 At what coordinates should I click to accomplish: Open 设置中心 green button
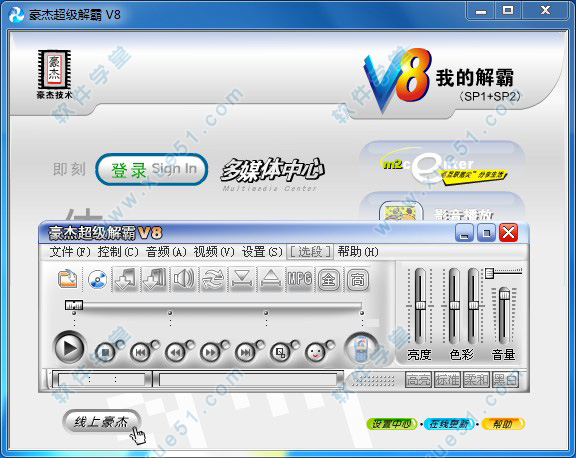click(x=392, y=424)
